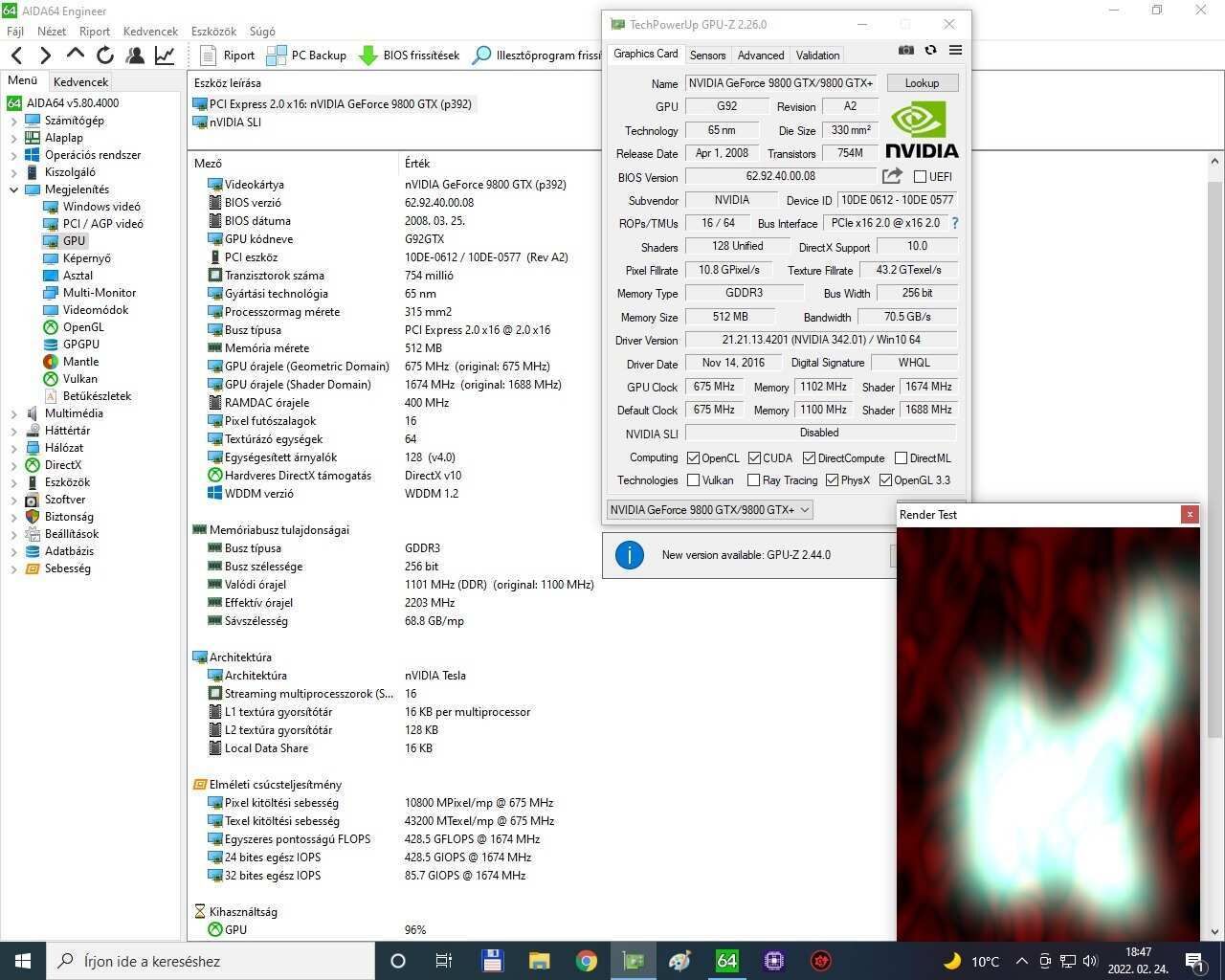
Task: Toggle the DirectML checkbox
Action: tap(901, 458)
